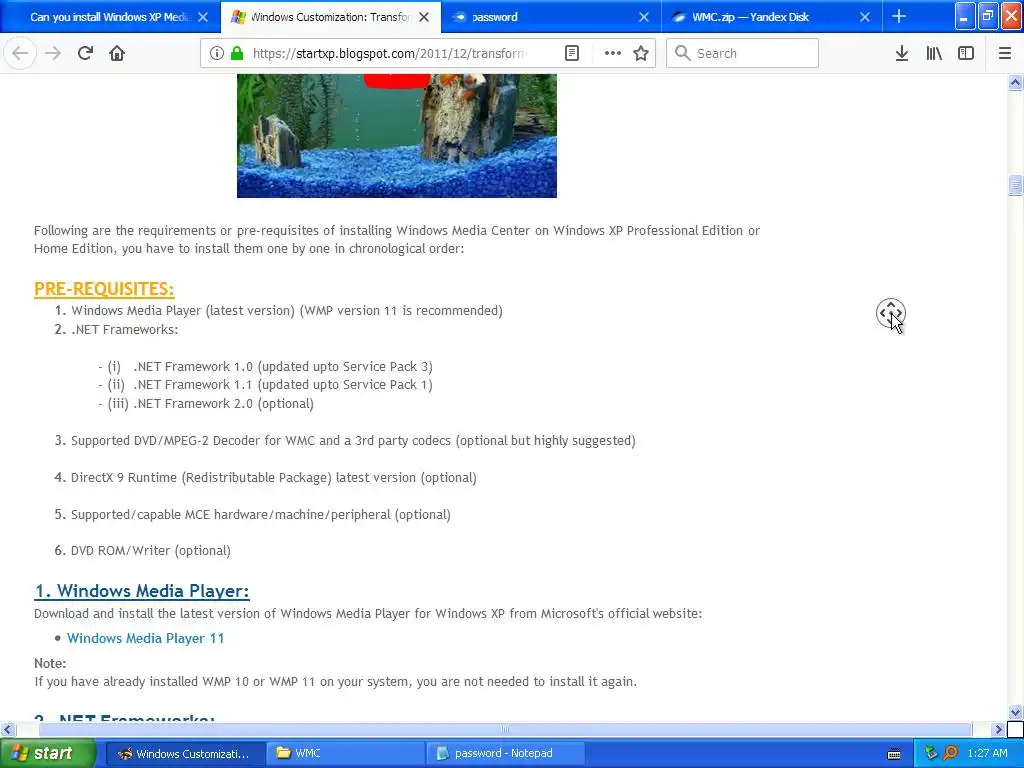Open the Windows Media Player 11 link
The image size is (1024, 768).
pyautogui.click(x=145, y=638)
